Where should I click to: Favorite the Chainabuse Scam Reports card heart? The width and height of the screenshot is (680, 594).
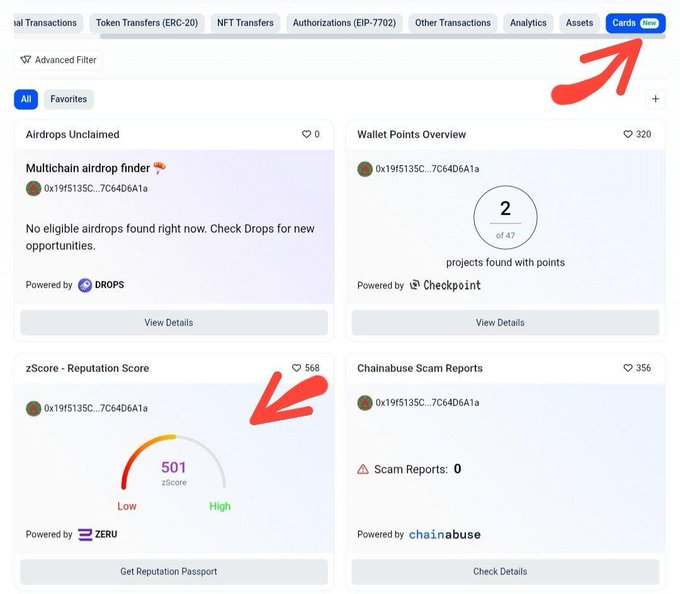(628, 368)
